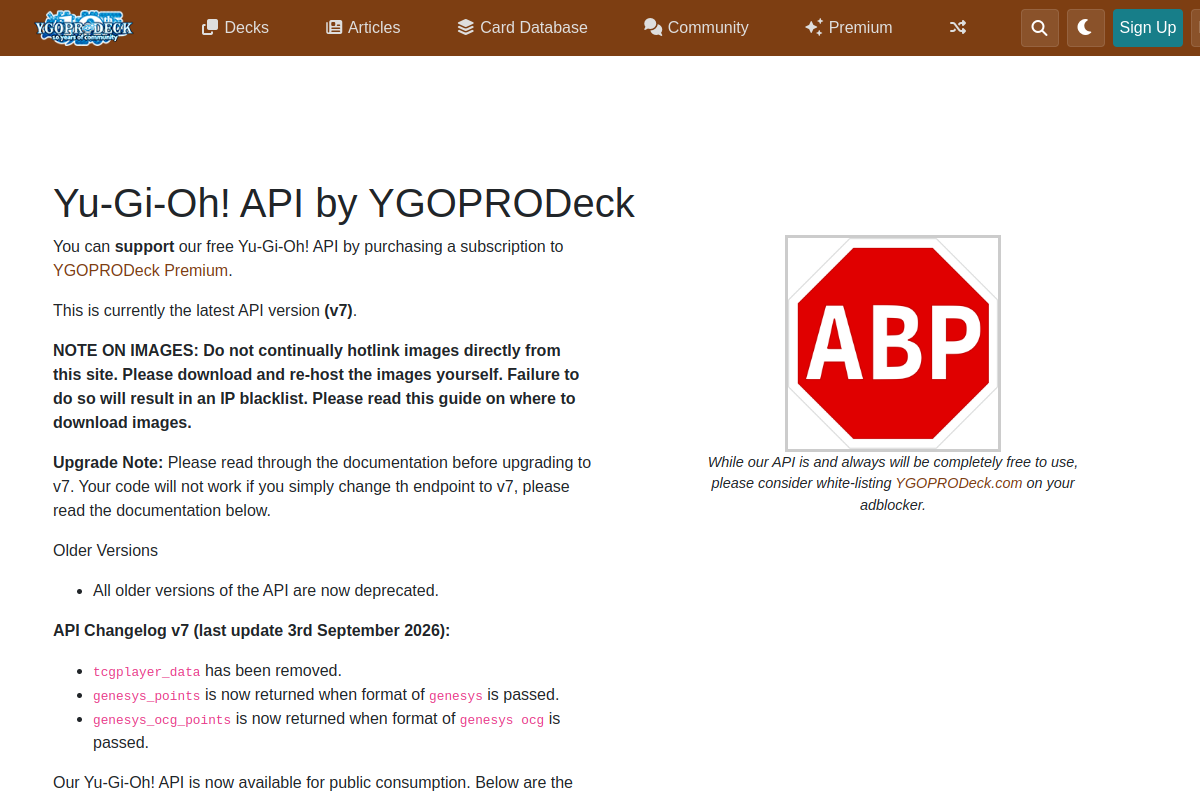The width and height of the screenshot is (1200, 800).
Task: Open the Decks menu
Action: tap(235, 27)
